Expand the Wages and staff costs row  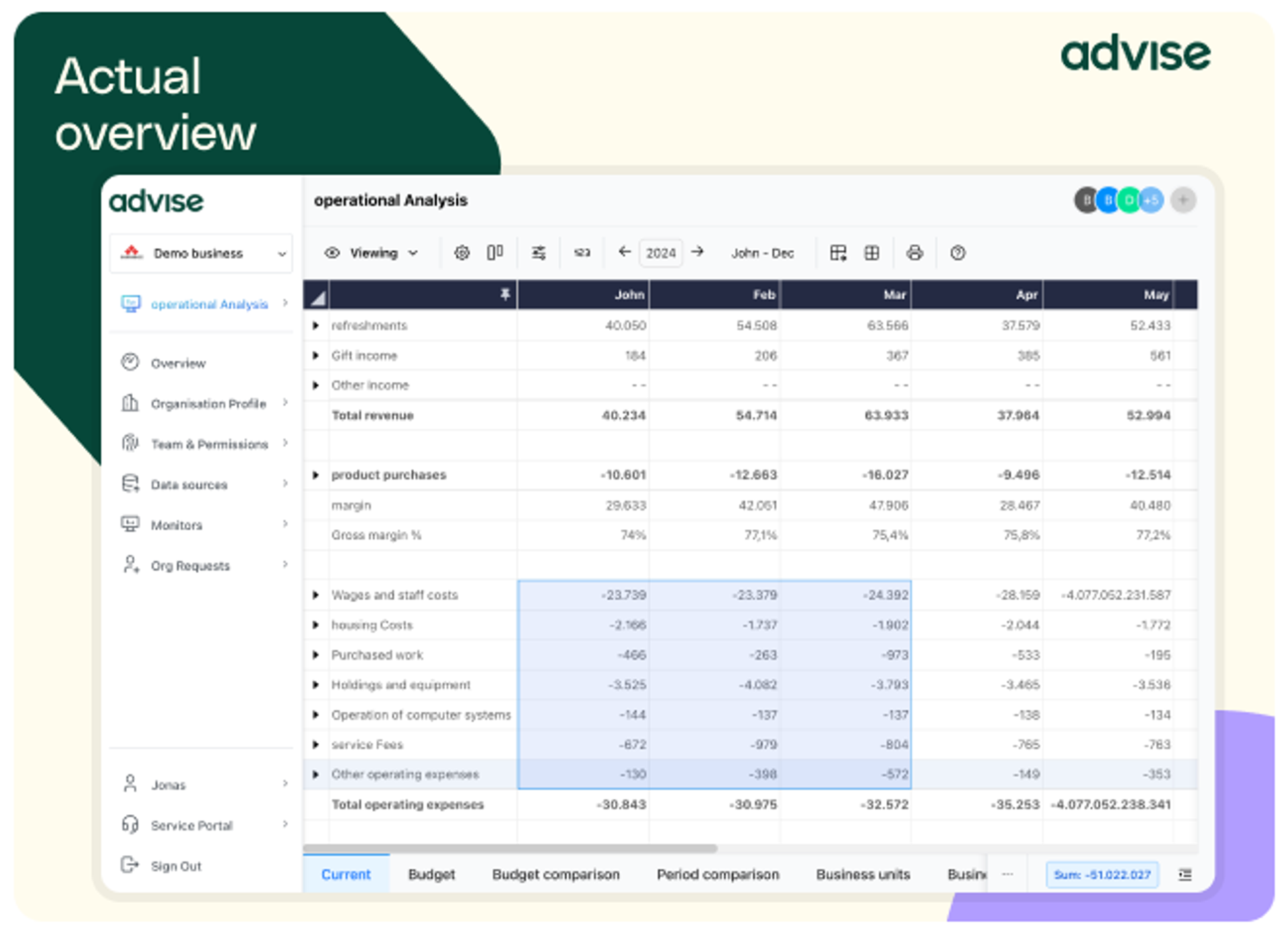(x=315, y=595)
